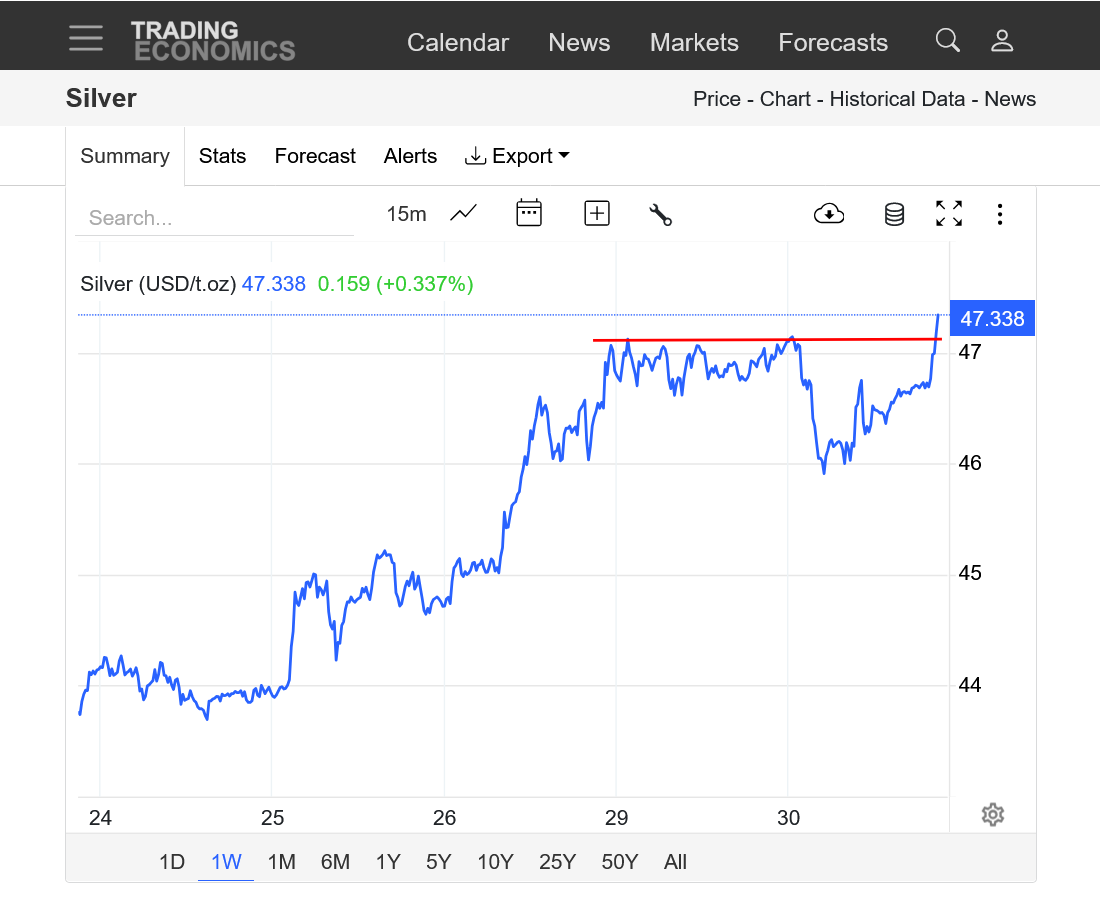Download chart via cloud icon
Viewport: 1100px width, 901px height.
click(x=829, y=213)
